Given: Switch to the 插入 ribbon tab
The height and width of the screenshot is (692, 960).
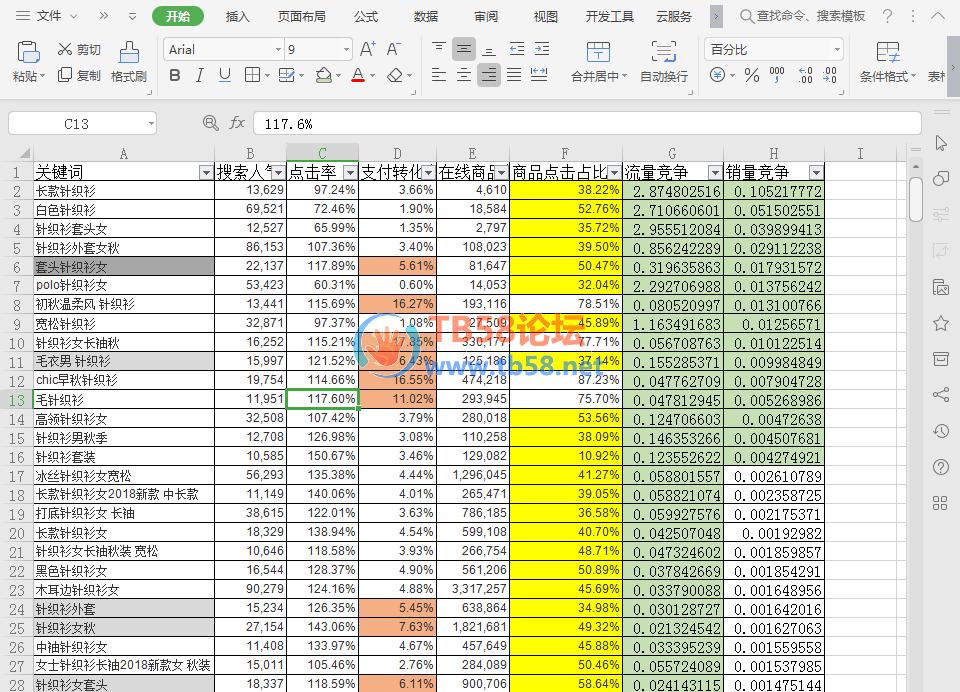Looking at the screenshot, I should [238, 16].
